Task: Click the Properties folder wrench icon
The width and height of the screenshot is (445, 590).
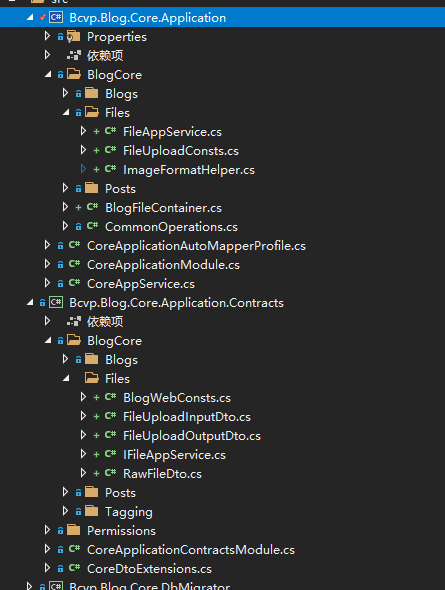Action: (x=73, y=36)
